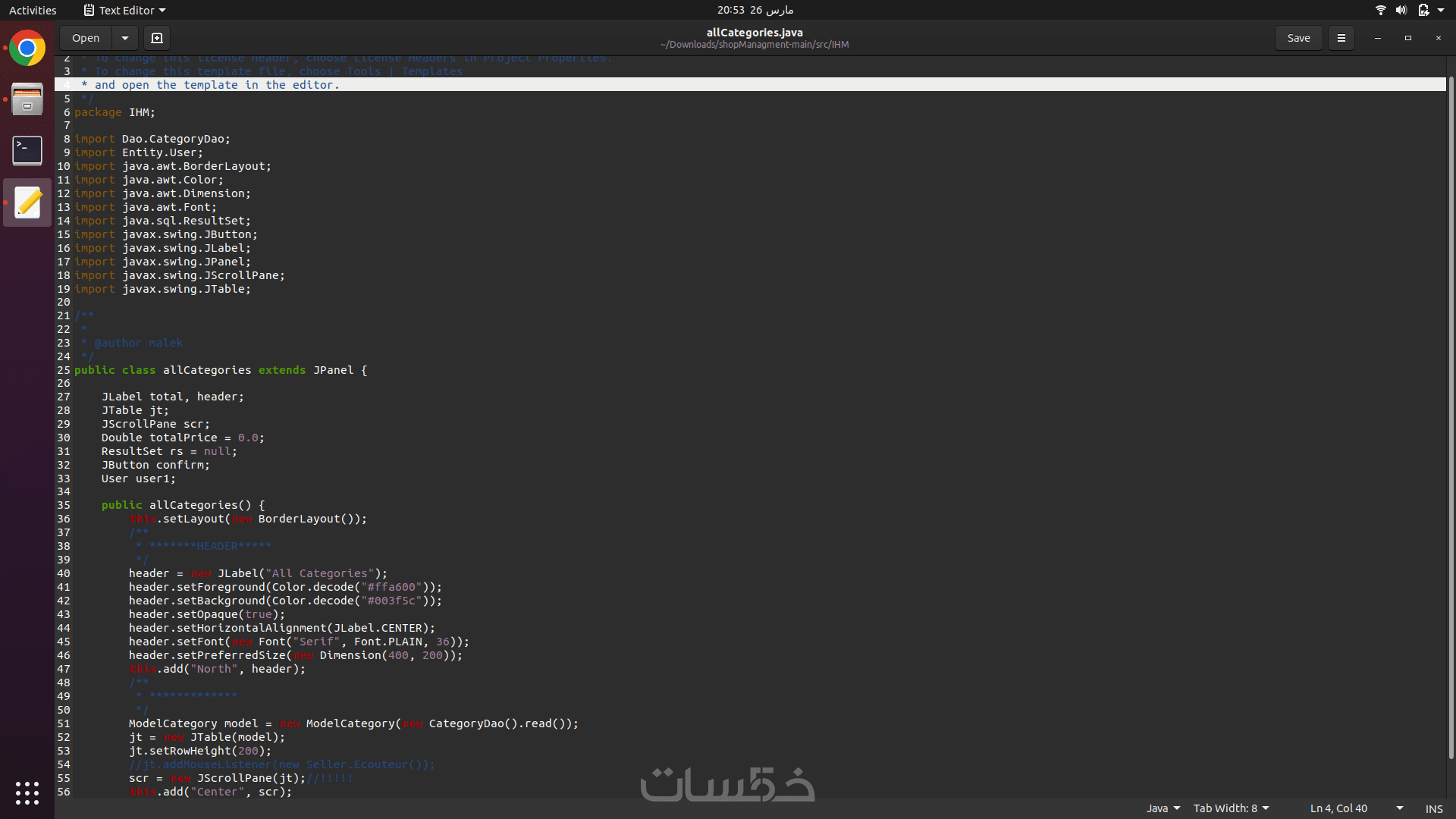Click the Text Editor dock icon
Viewport: 1456px width, 819px height.
tap(27, 202)
